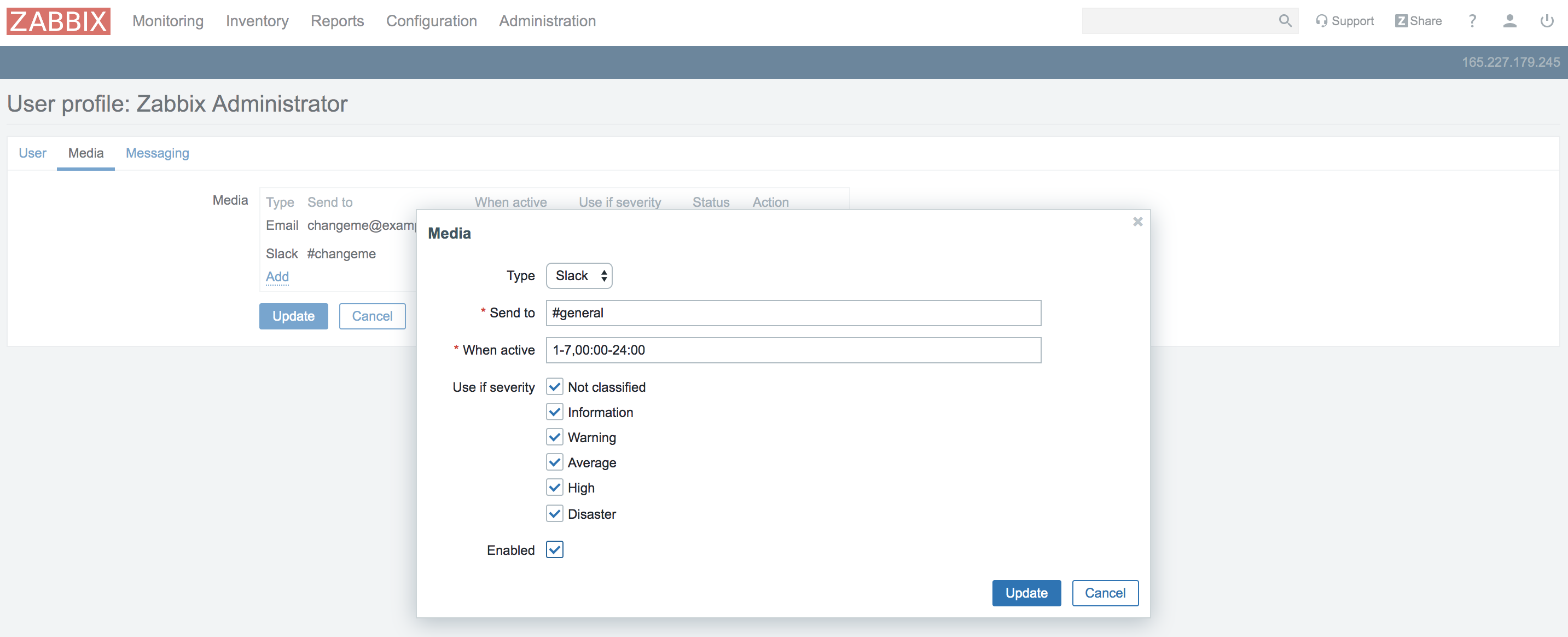Switch to the User tab

32,153
